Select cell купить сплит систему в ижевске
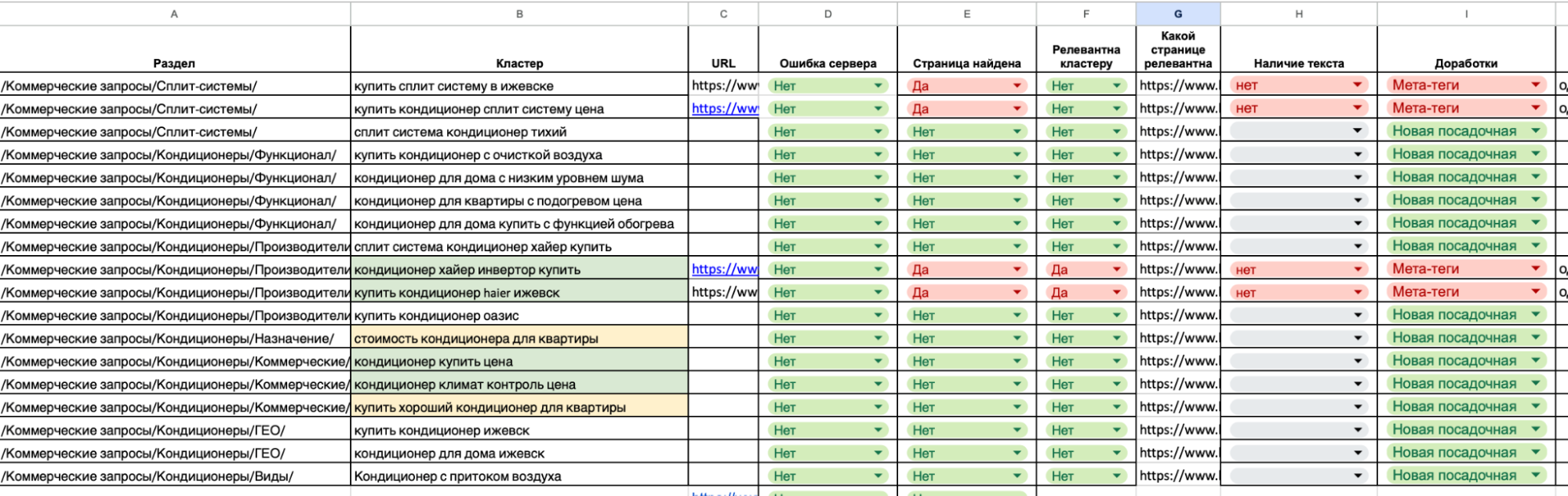The width and height of the screenshot is (1568, 496). (x=519, y=86)
